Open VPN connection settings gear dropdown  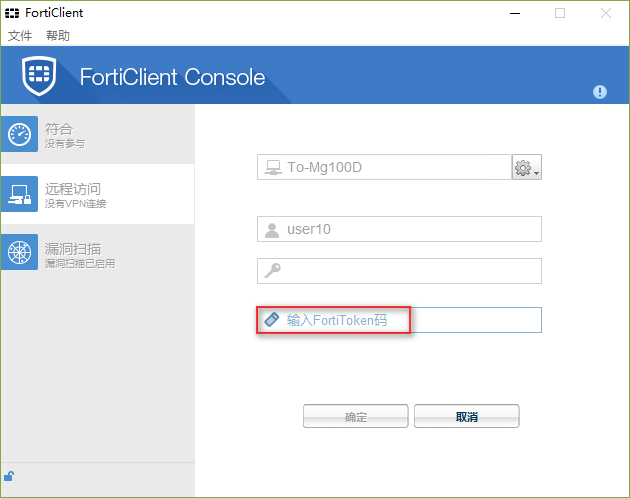click(x=527, y=167)
